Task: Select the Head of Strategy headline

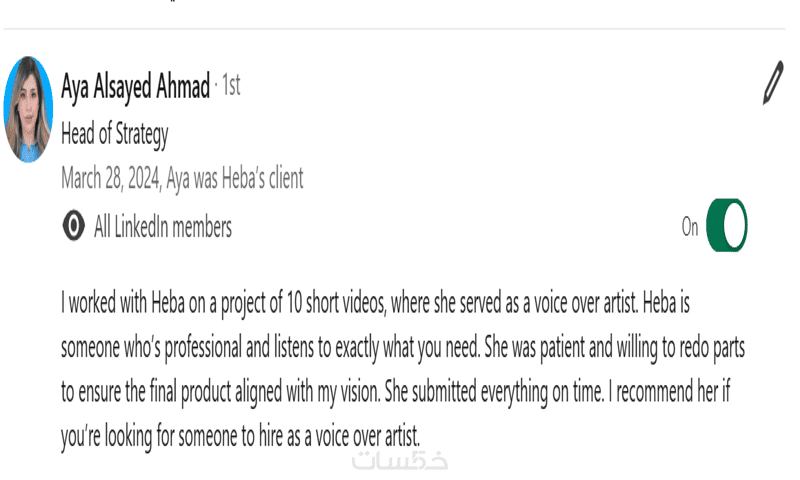Action: point(115,134)
